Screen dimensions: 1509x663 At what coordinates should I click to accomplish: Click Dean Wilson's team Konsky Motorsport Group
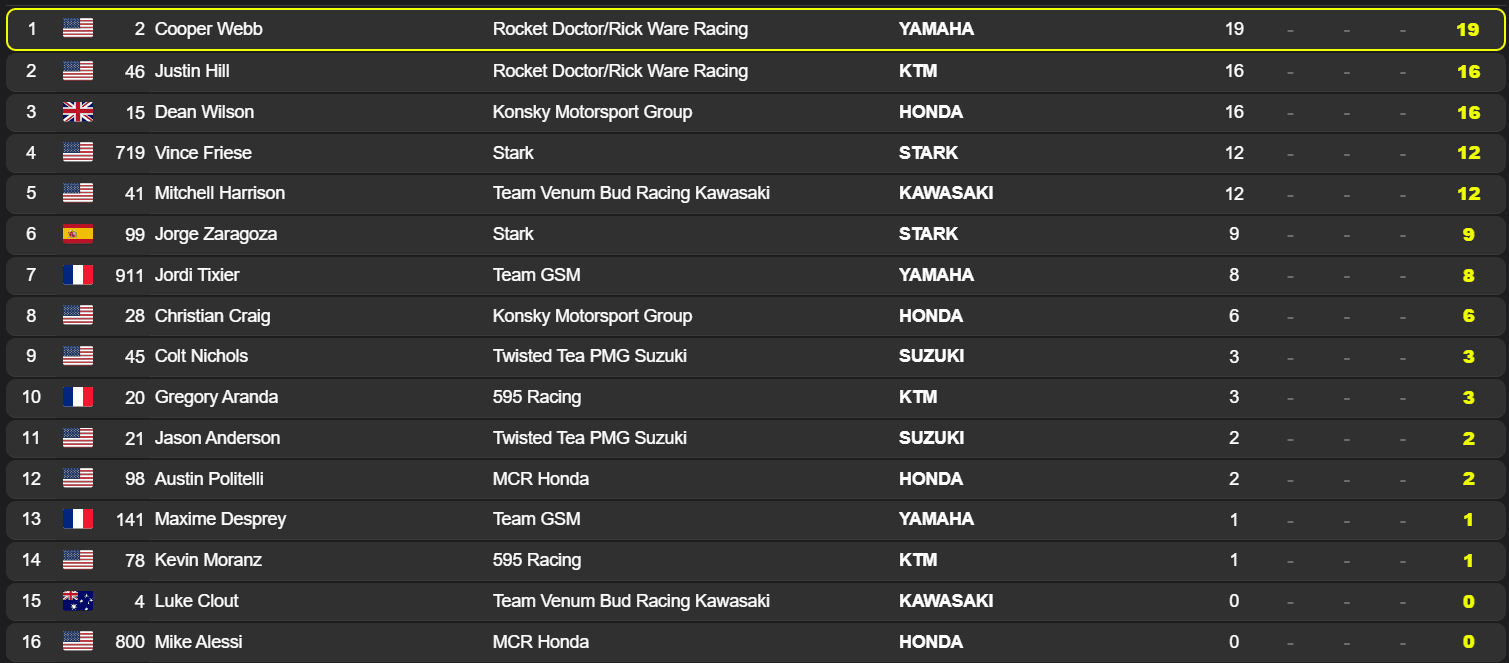click(592, 112)
